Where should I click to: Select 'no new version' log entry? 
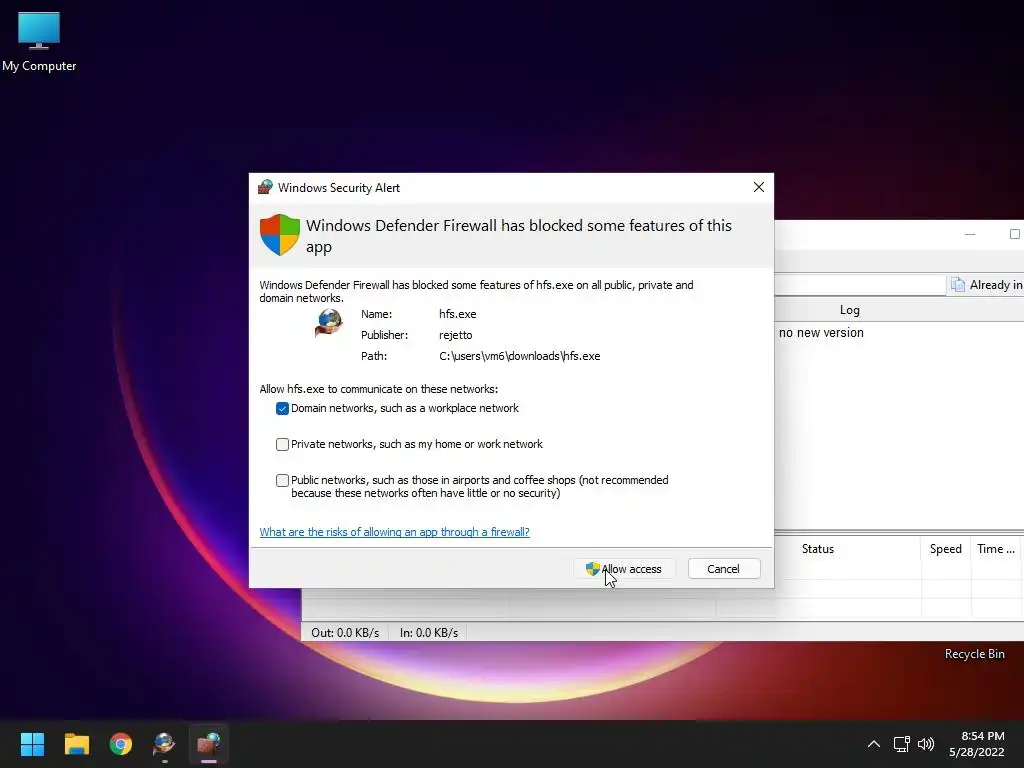[x=821, y=332]
